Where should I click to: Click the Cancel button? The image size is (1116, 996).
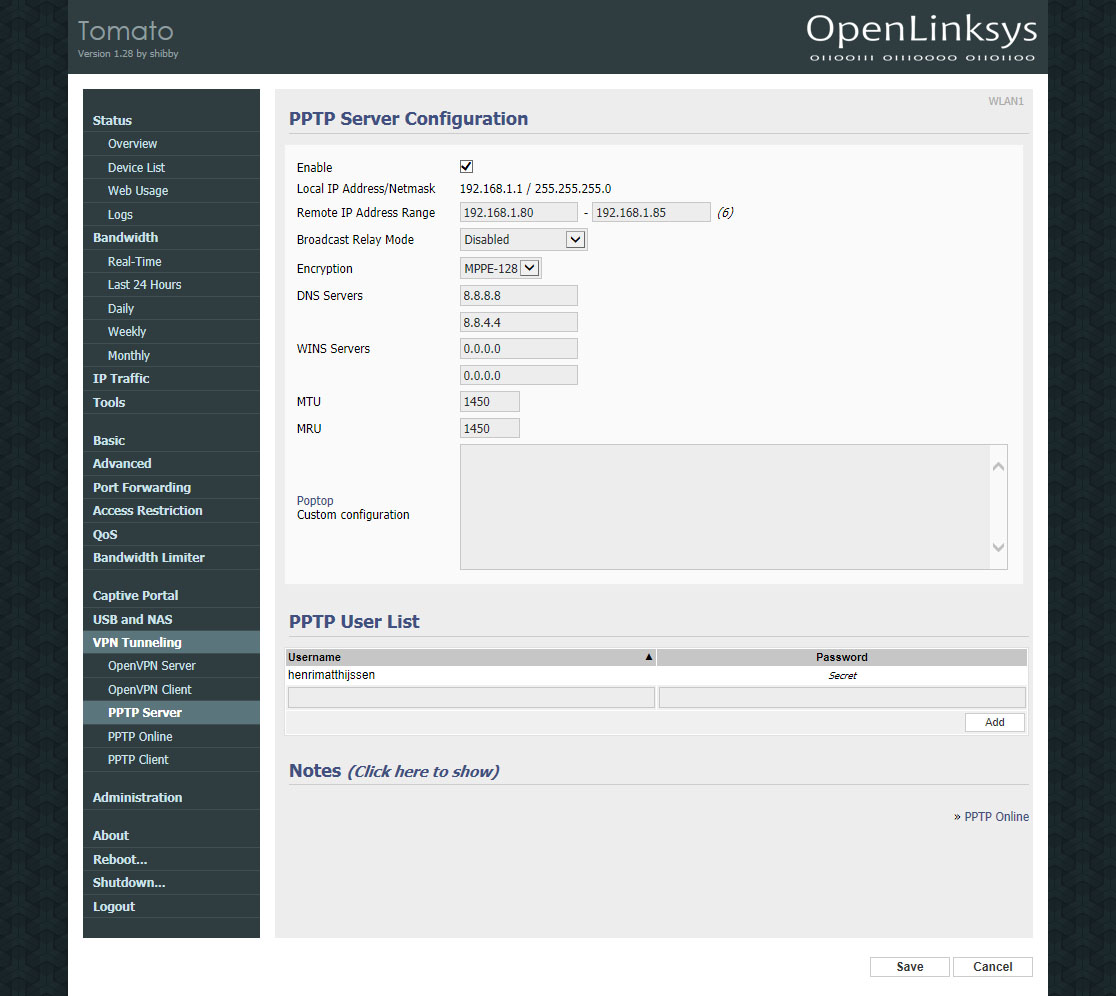point(992,967)
